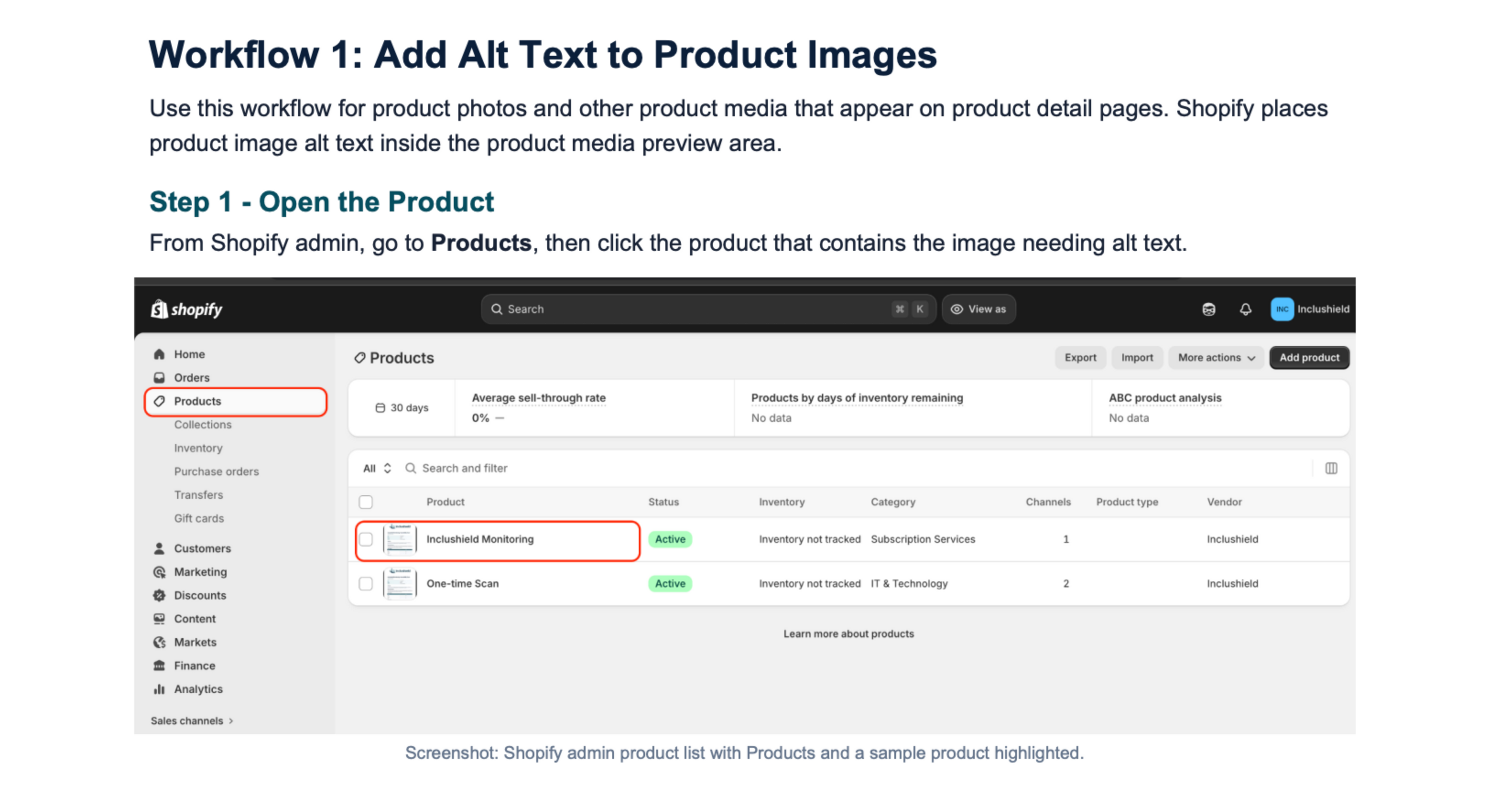This screenshot has width=1489, height=812.
Task: Click the Markets globe icon
Action: pos(159,642)
